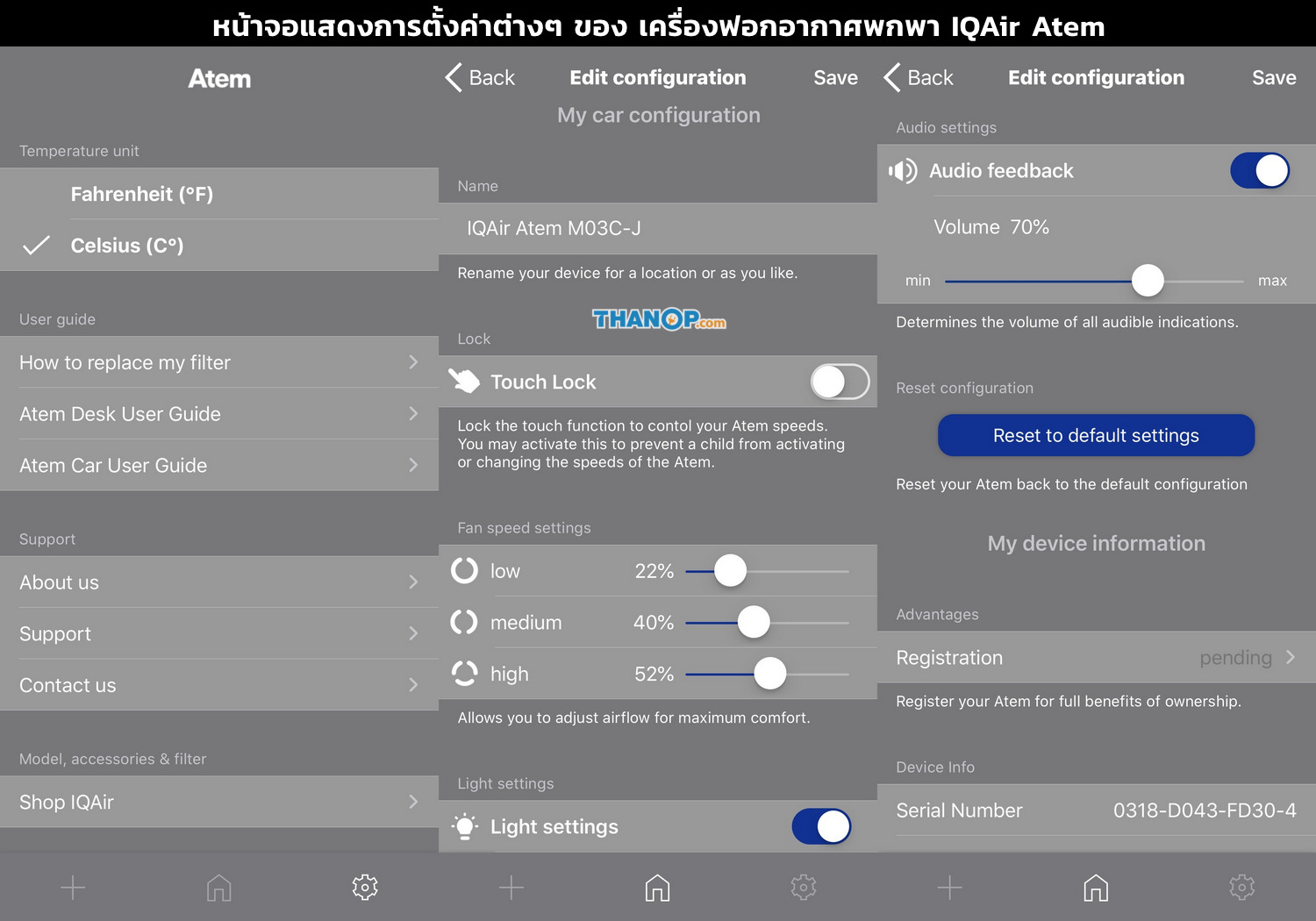Open How to replace my filter

[x=219, y=362]
